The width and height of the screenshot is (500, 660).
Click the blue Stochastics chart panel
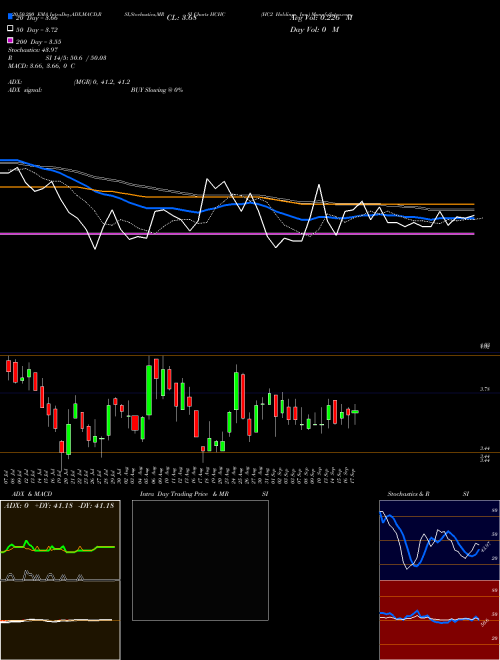[x=437, y=540]
